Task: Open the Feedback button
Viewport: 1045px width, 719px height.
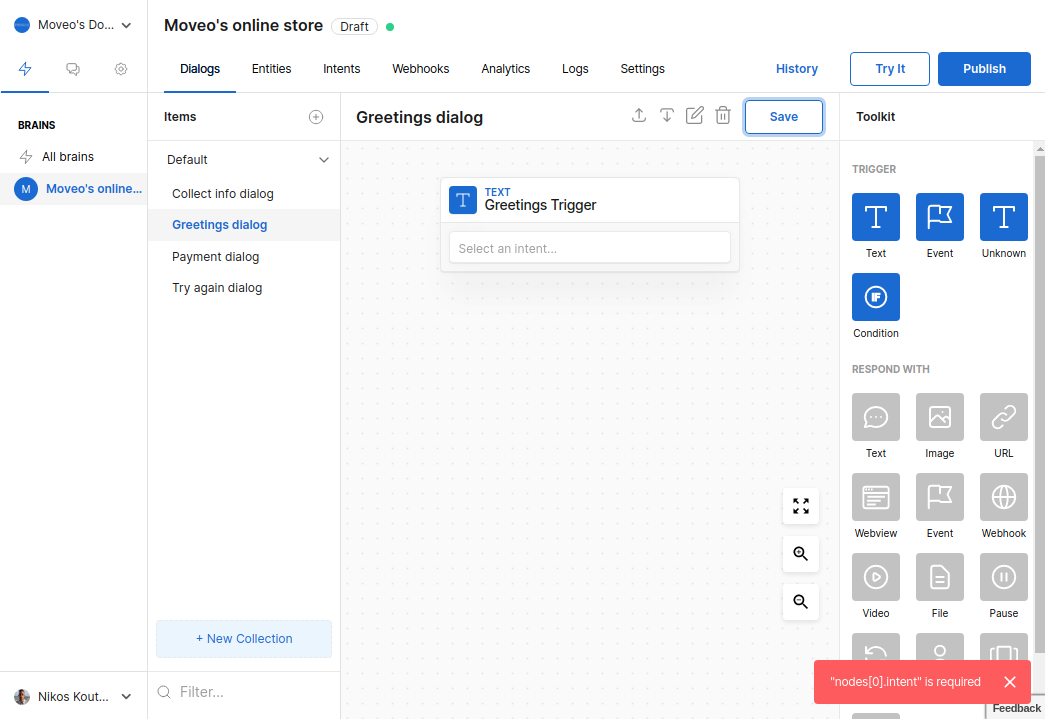Action: (1016, 708)
